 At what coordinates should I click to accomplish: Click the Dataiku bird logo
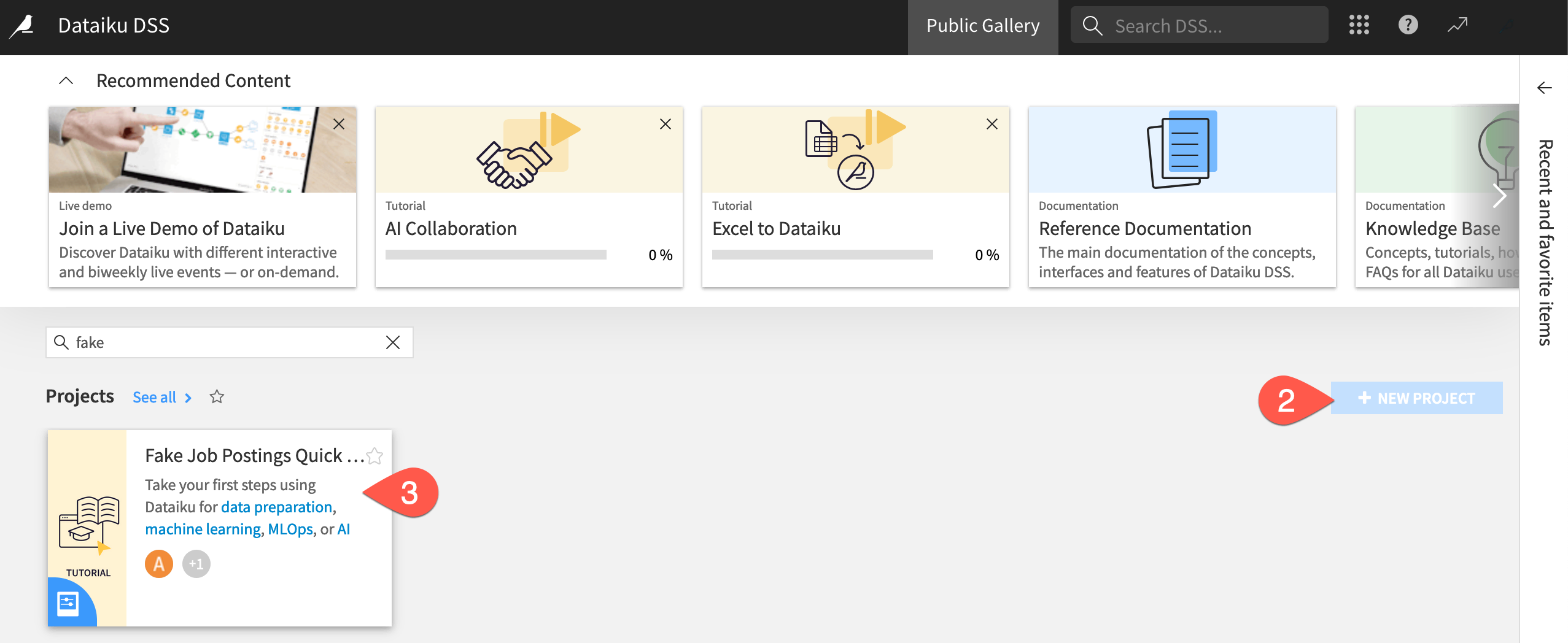[x=22, y=26]
